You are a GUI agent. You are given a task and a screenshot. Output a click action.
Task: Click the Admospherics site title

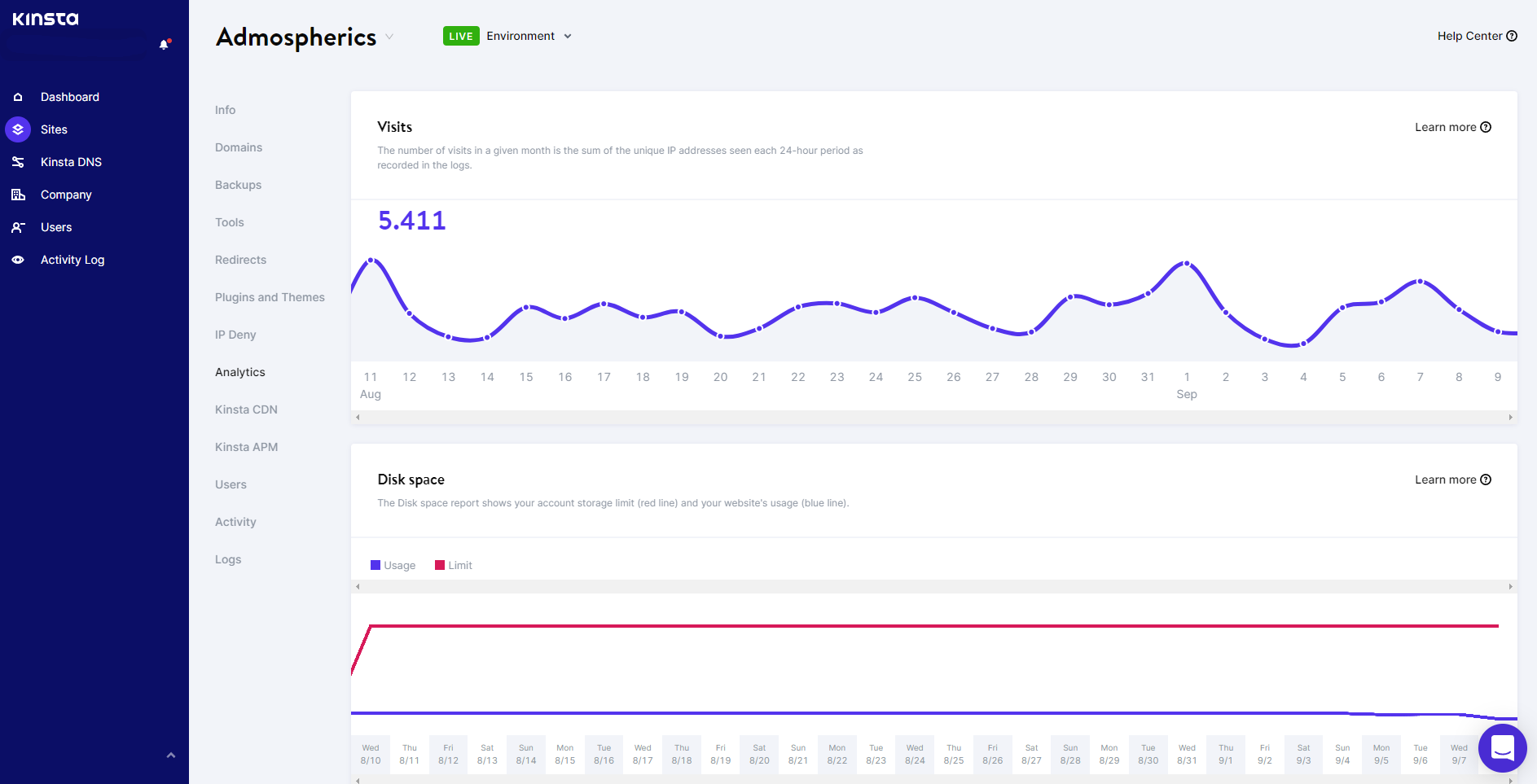296,37
